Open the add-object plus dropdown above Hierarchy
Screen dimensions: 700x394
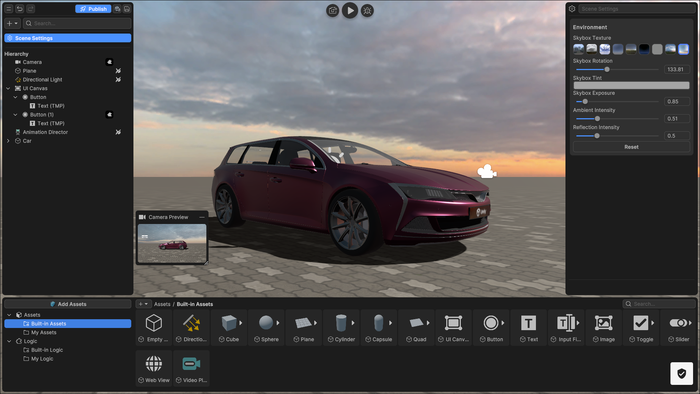point(12,23)
